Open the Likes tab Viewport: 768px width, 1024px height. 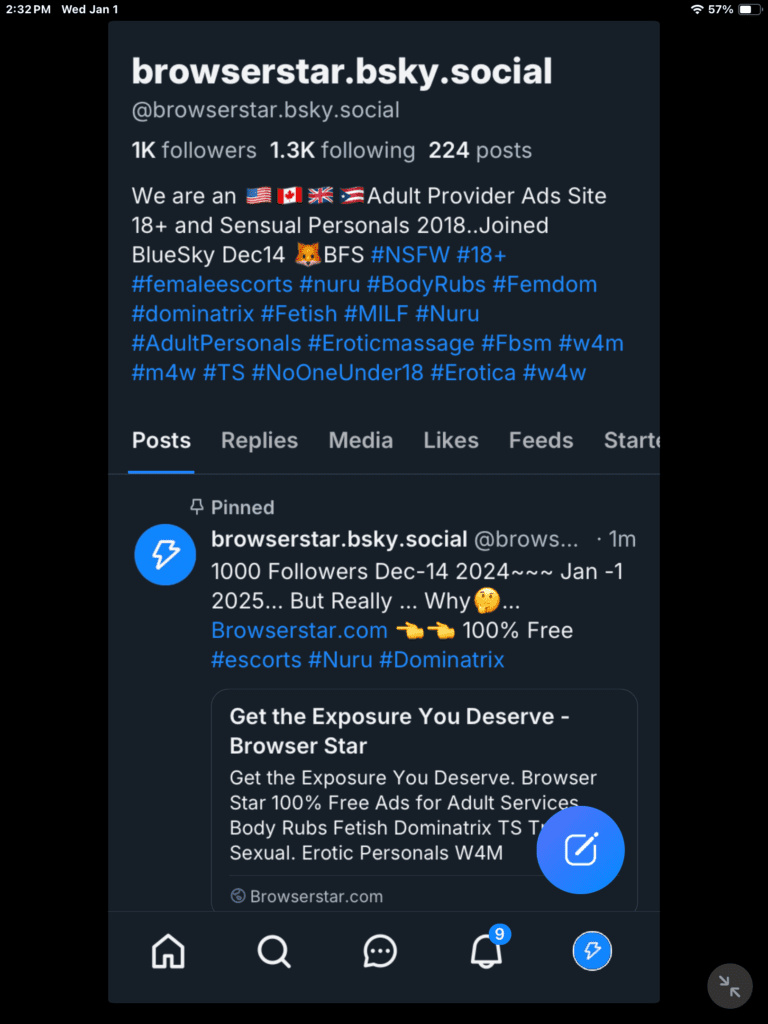(450, 440)
